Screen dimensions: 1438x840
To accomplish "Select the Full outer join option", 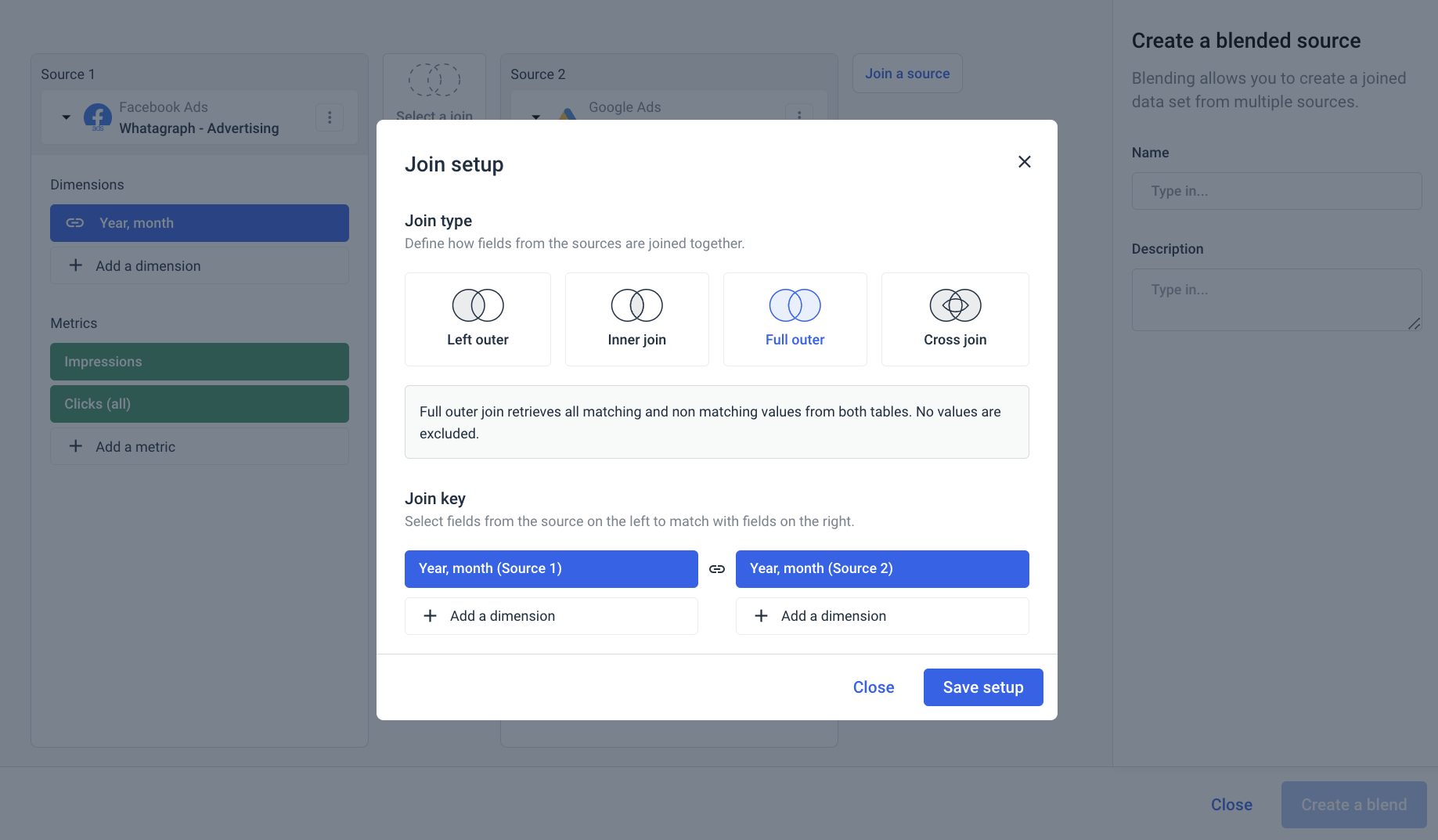I will click(x=795, y=319).
